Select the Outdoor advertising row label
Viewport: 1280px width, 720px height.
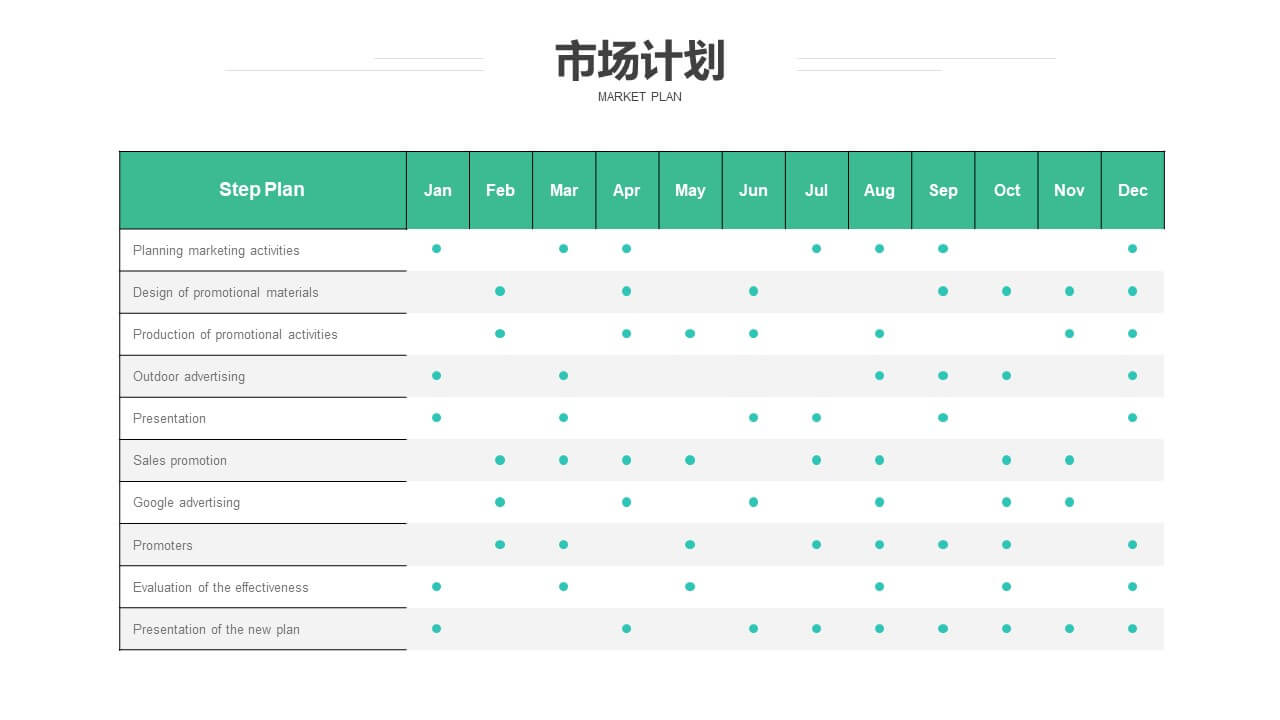pyautogui.click(x=189, y=376)
